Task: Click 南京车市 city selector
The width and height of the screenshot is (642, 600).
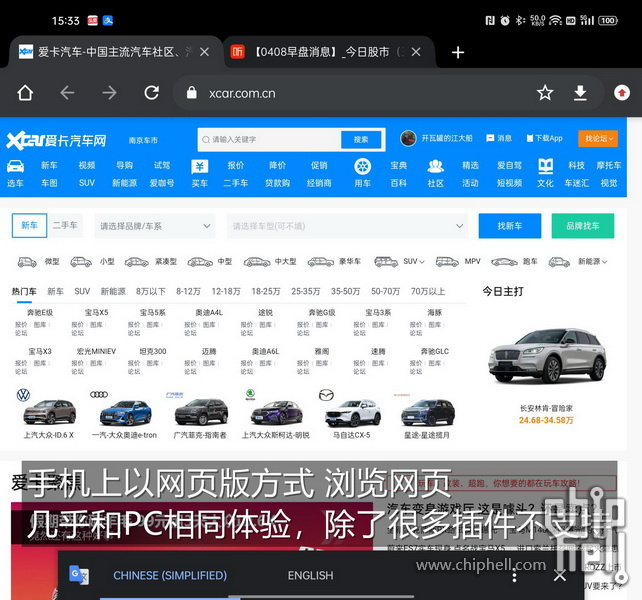Action: (x=143, y=140)
